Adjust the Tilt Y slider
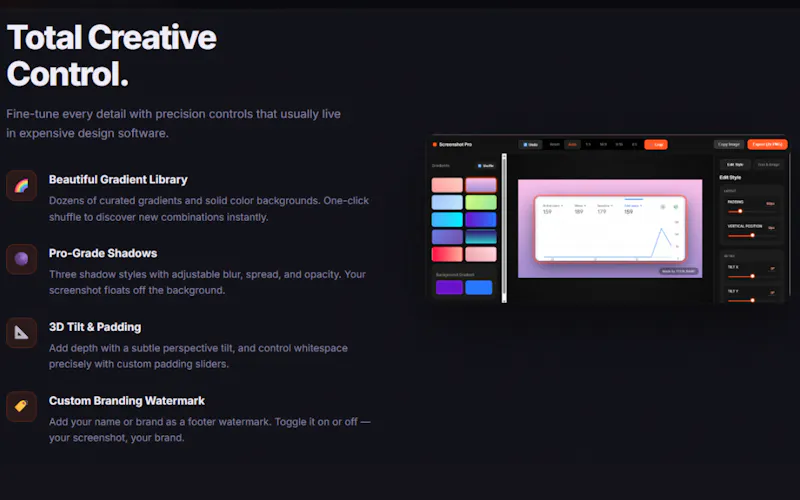This screenshot has width=800, height=500. pyautogui.click(x=751, y=300)
